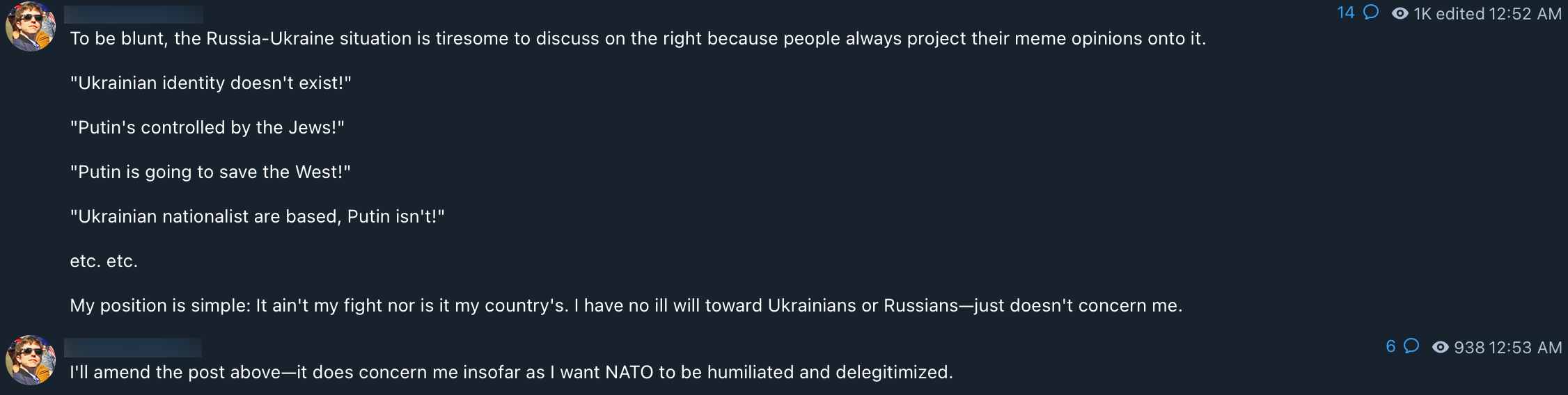Image resolution: width=1568 pixels, height=395 pixels.
Task: Open the author avatar on the first post
Action: [31, 26]
